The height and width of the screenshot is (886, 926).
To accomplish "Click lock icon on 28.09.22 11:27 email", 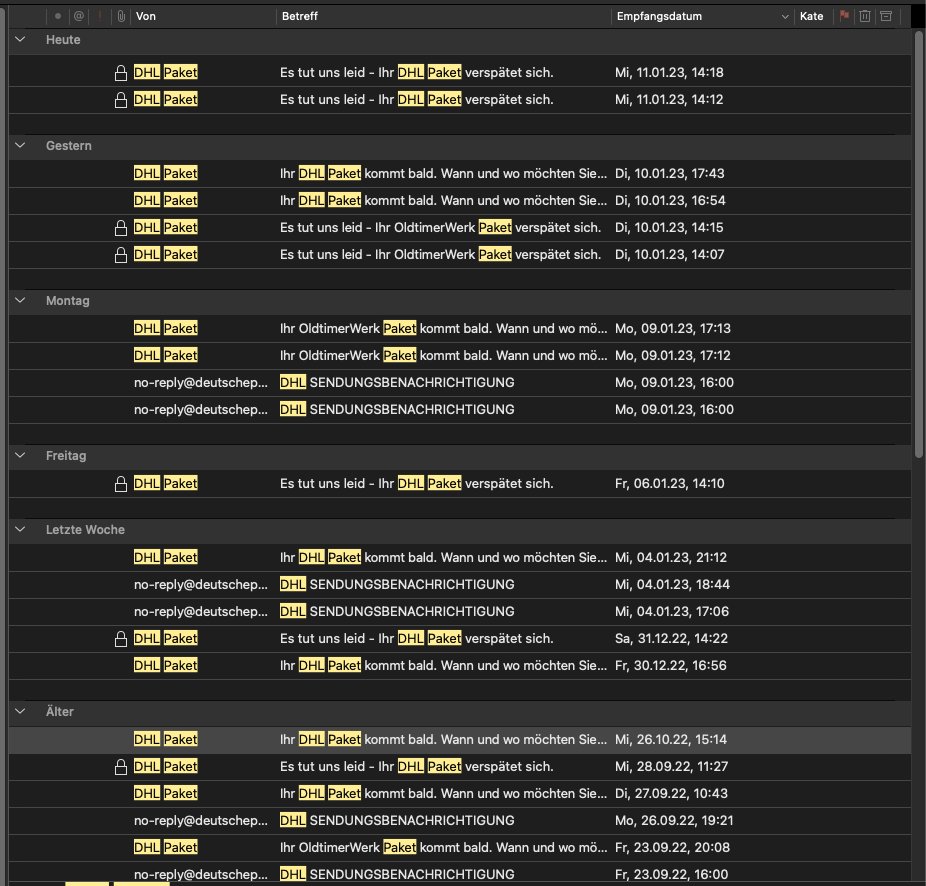I will pos(120,767).
